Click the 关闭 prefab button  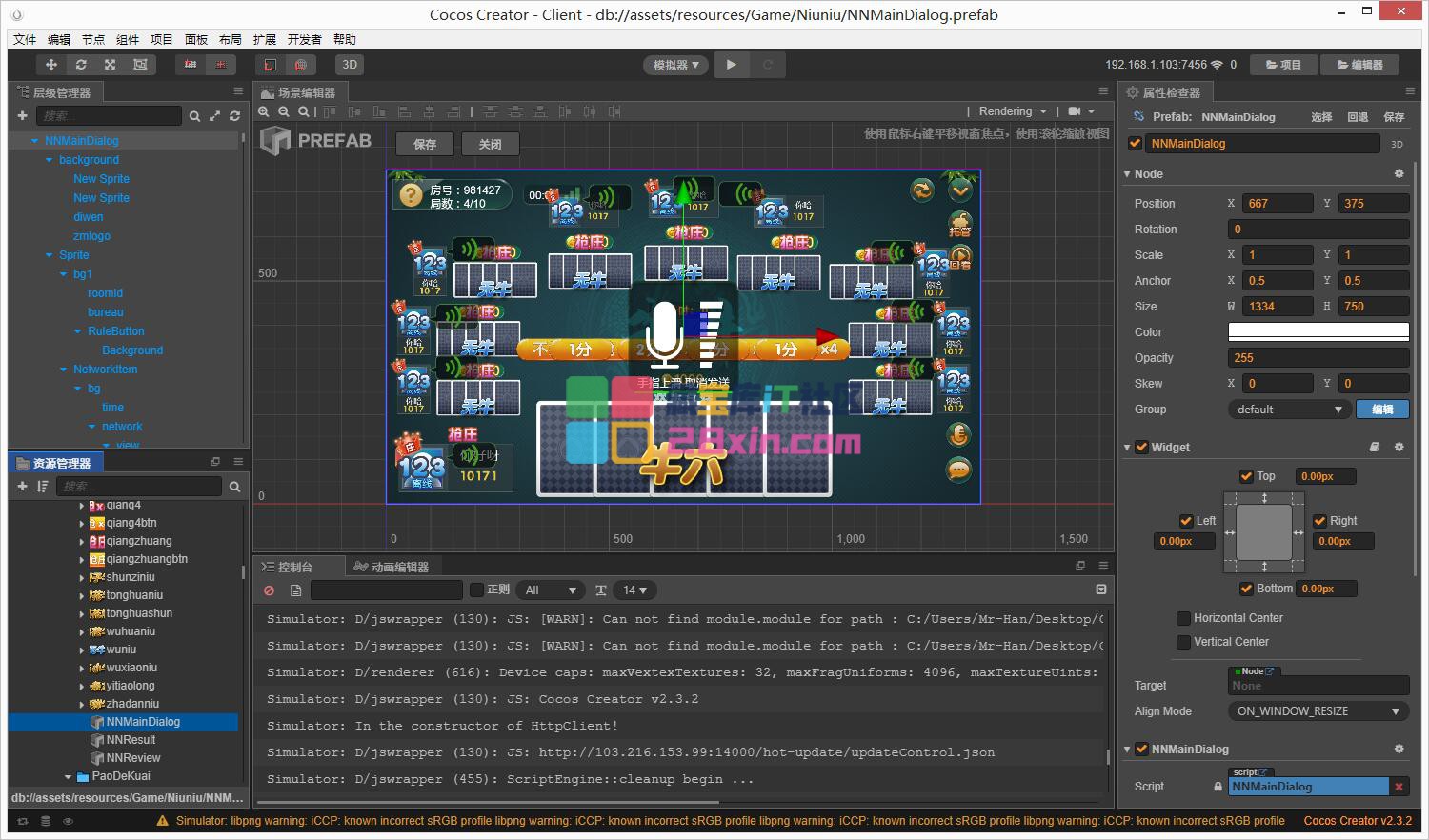[x=490, y=144]
